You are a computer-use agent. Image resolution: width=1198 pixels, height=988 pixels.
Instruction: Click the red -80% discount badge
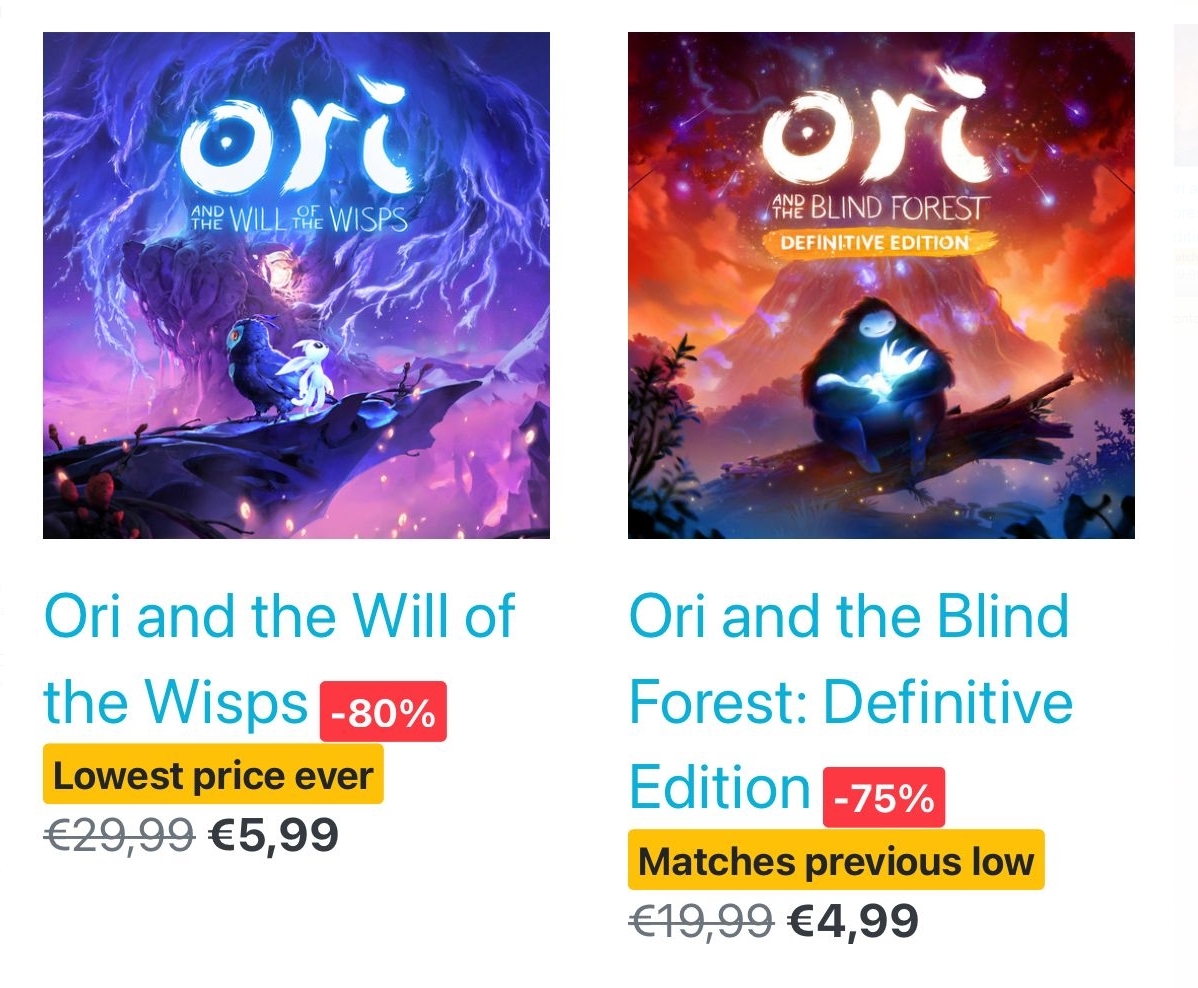[383, 711]
